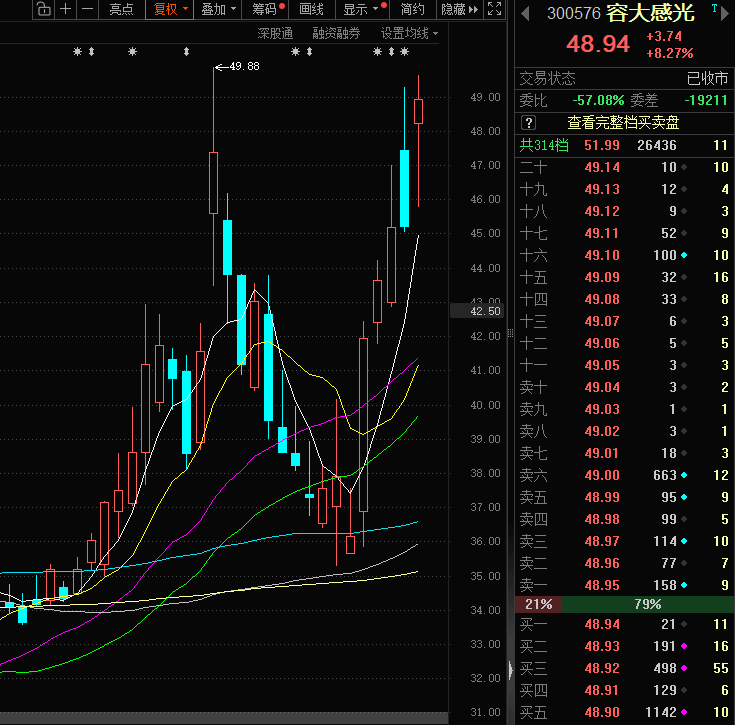735x725 pixels.
Task: Click the cyan diamond in 十六 row
Action: click(x=684, y=255)
